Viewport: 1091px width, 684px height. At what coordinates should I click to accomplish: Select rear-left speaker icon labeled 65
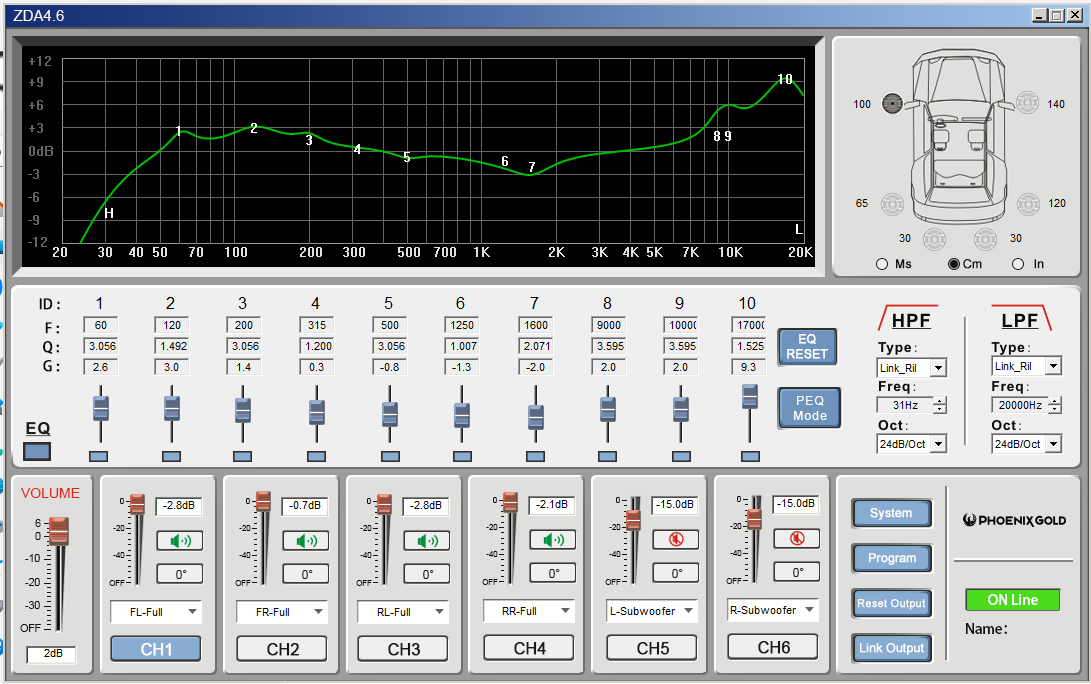pyautogui.click(x=892, y=204)
